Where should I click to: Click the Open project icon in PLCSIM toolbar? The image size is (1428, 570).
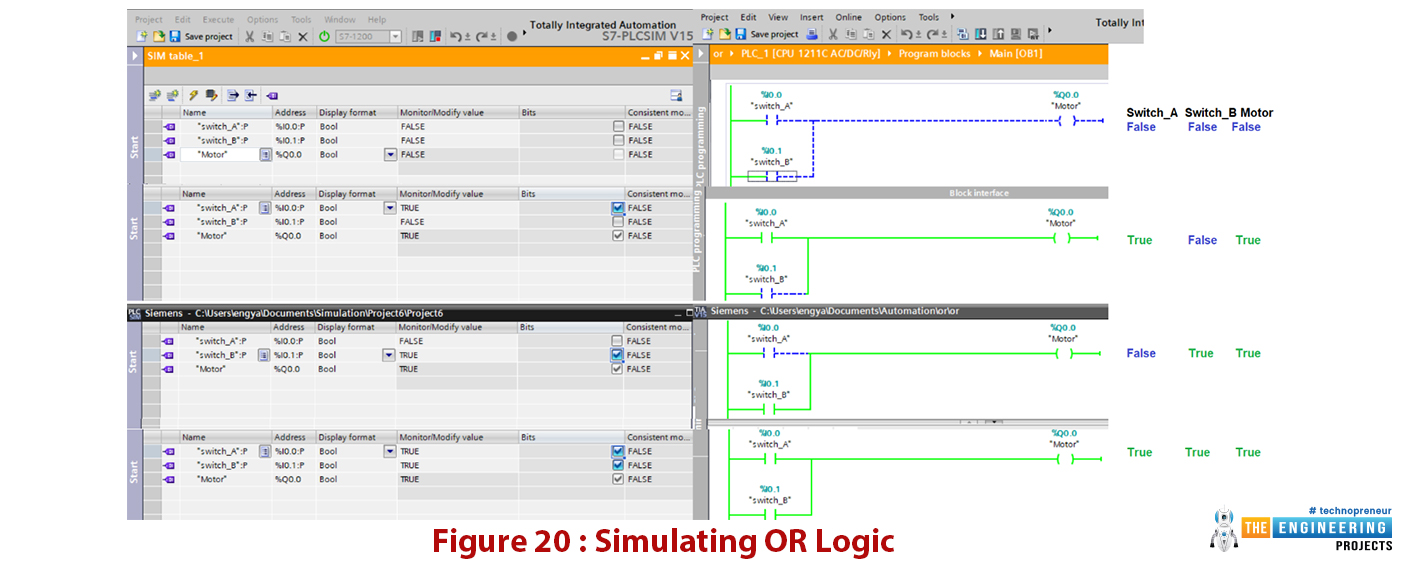[159, 36]
